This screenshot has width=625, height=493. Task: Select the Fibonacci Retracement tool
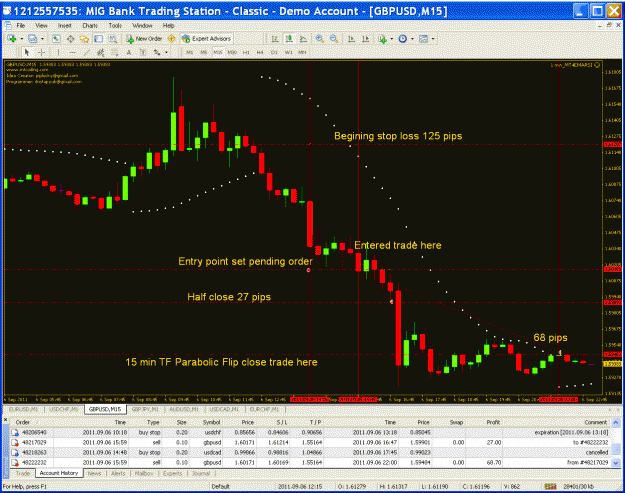115,52
